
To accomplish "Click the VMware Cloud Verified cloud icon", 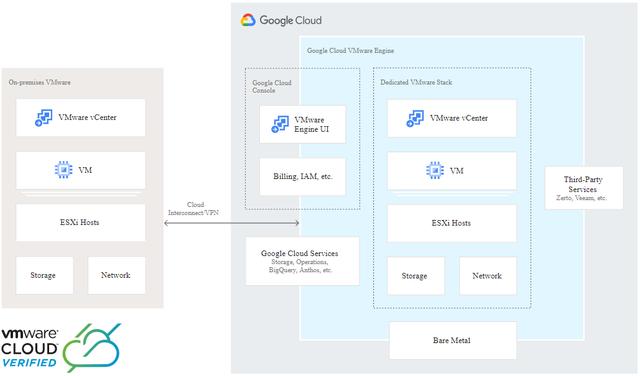I will click(x=93, y=347).
